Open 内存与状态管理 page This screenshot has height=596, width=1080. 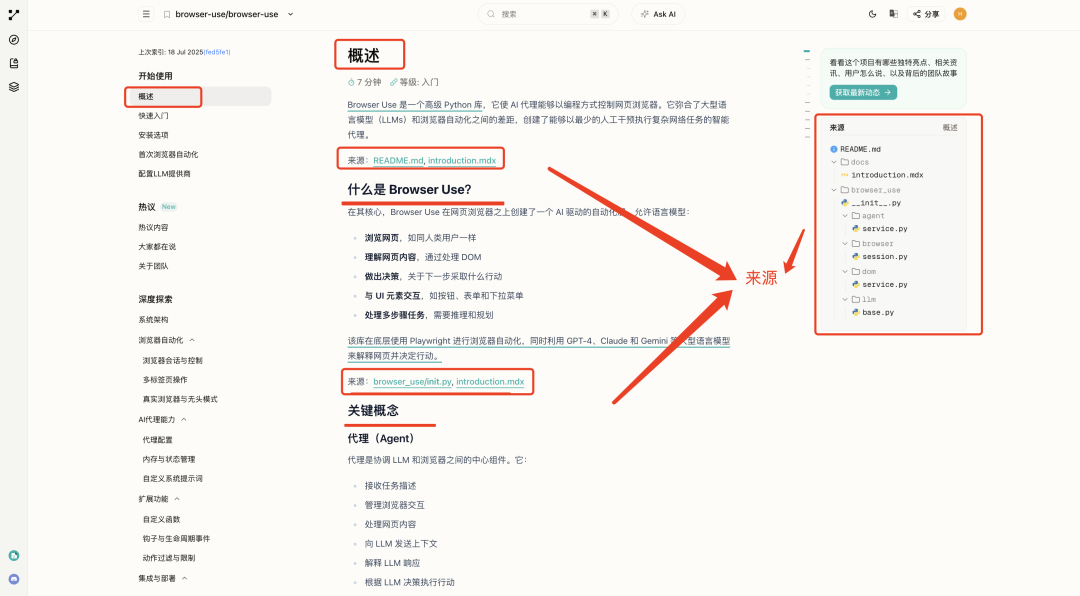[169, 459]
